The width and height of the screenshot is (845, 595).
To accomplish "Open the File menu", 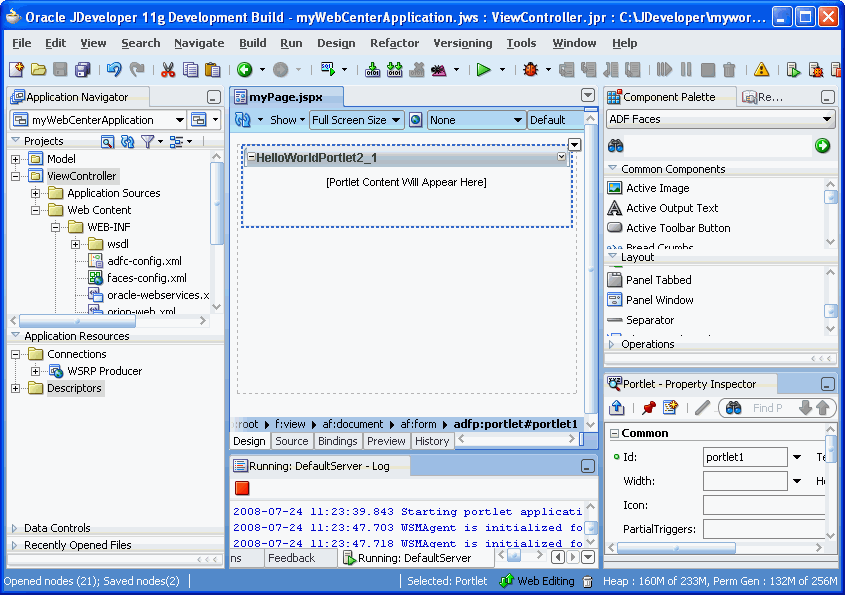I will coord(22,43).
